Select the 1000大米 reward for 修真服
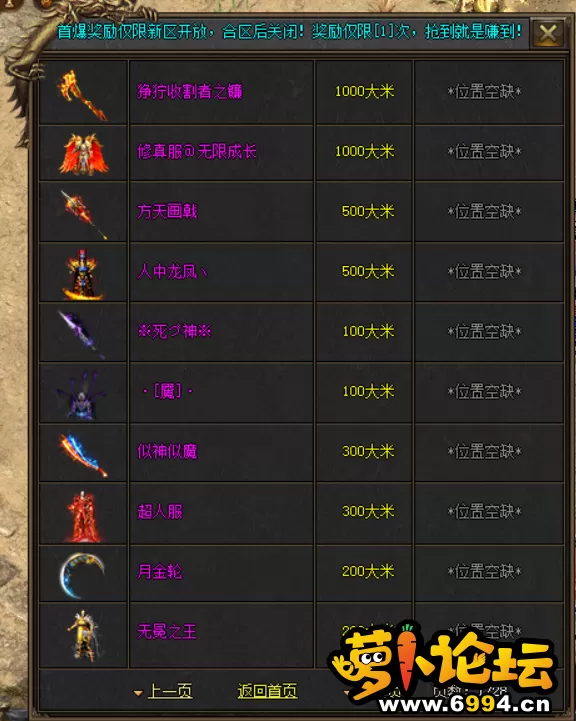The image size is (576, 721). tap(364, 151)
